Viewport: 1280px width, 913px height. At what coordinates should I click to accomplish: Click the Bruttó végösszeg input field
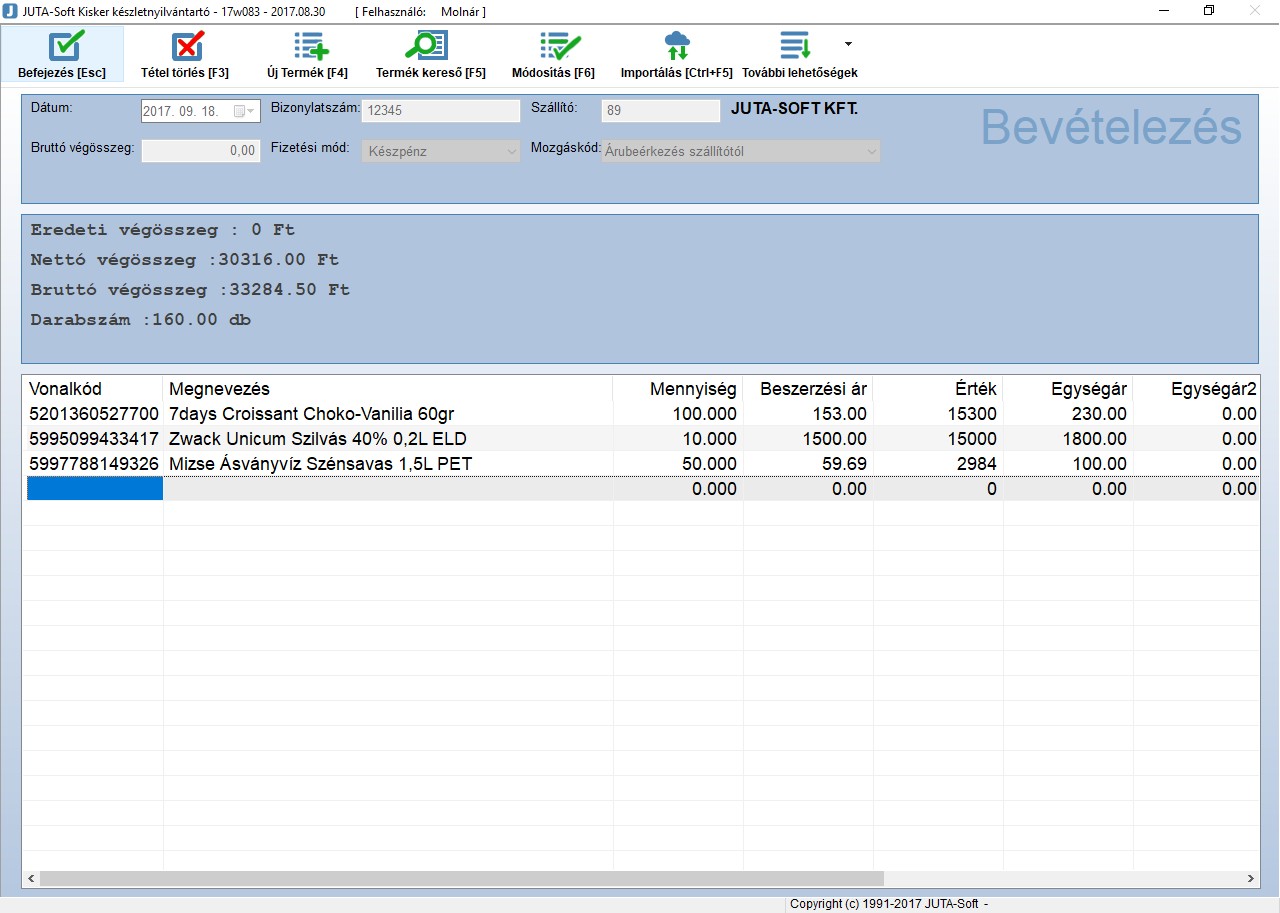200,151
